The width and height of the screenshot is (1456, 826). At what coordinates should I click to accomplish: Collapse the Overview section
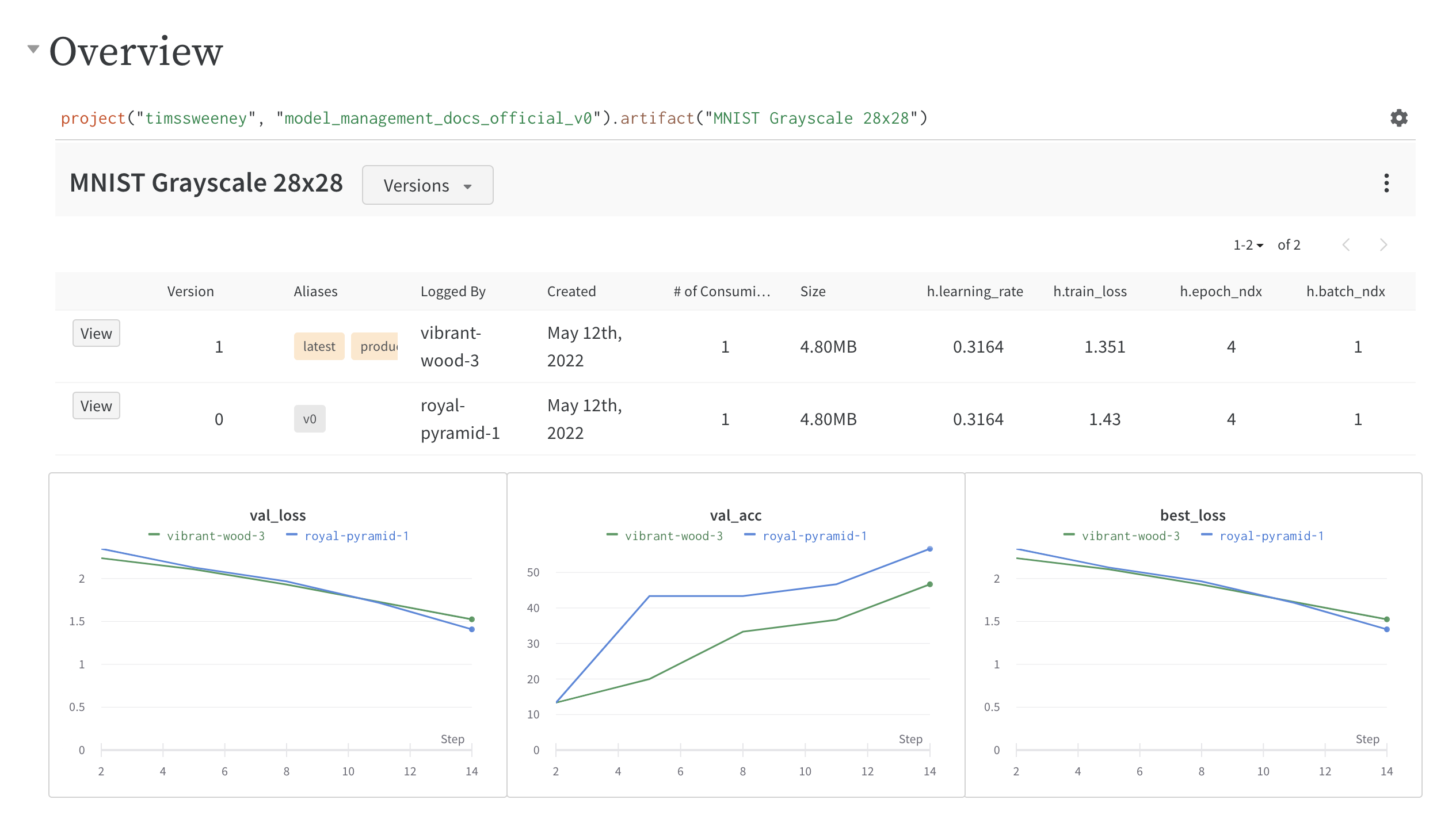click(x=33, y=49)
